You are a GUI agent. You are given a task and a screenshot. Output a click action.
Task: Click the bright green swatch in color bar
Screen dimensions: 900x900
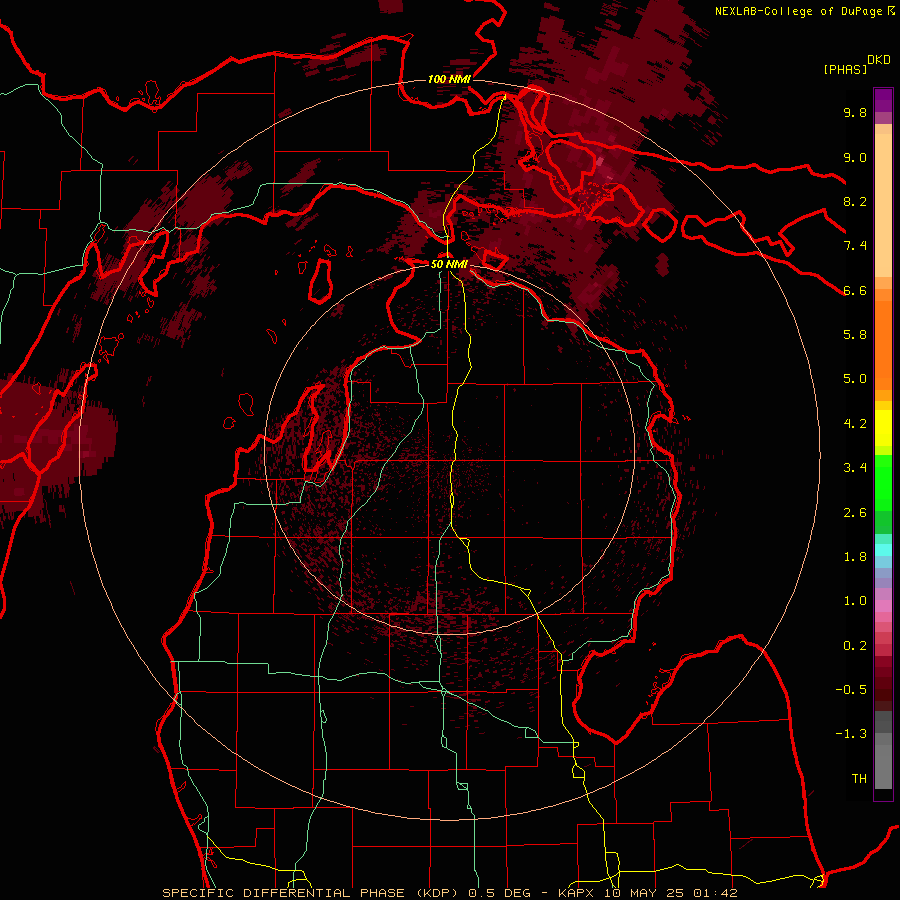point(883,482)
